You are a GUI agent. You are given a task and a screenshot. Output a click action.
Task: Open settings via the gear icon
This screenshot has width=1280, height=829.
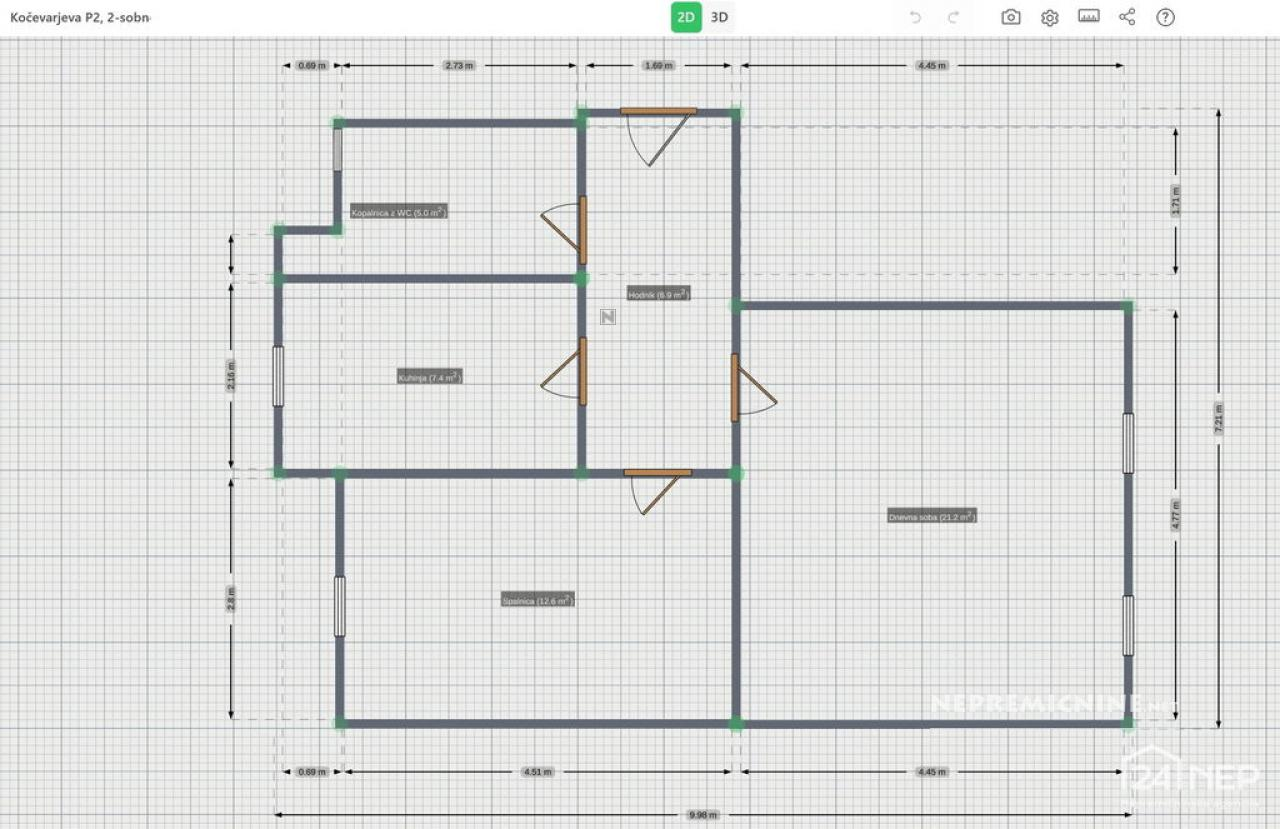1049,17
